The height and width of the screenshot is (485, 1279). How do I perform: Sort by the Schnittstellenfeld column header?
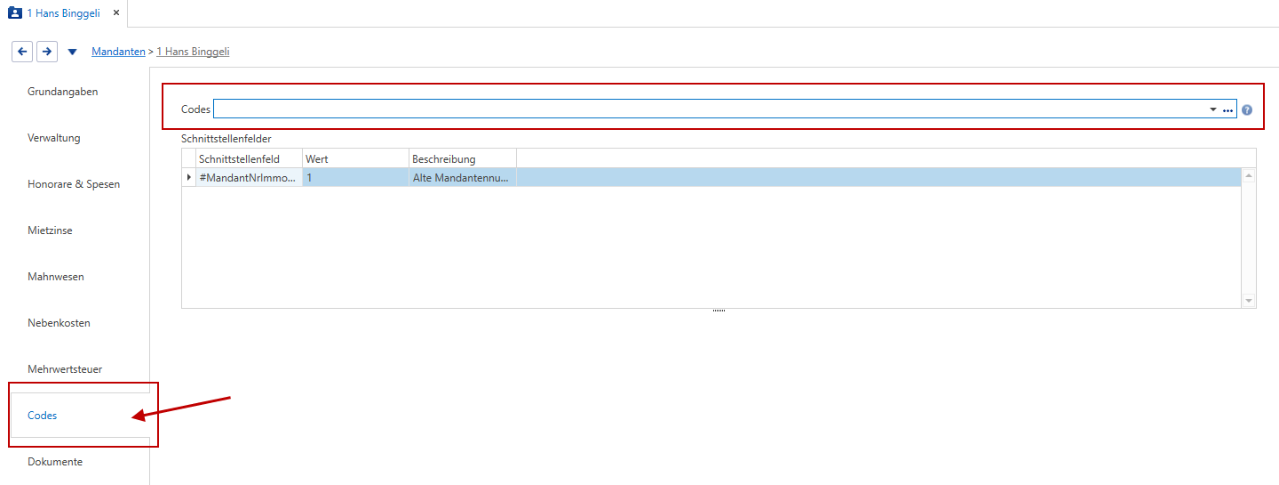click(x=249, y=159)
